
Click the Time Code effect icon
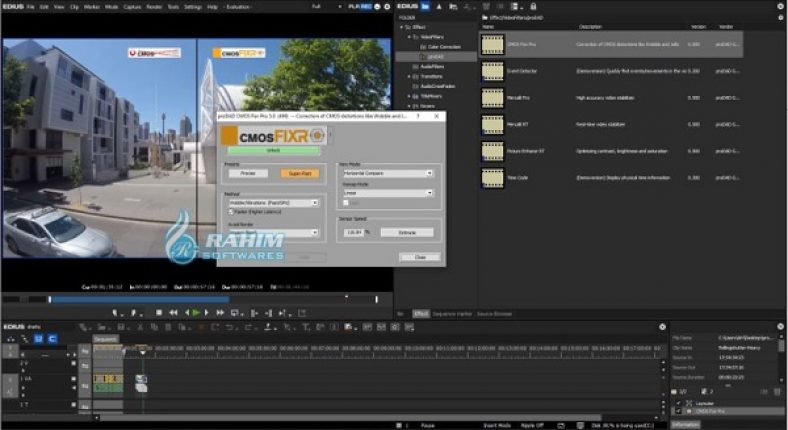492,175
